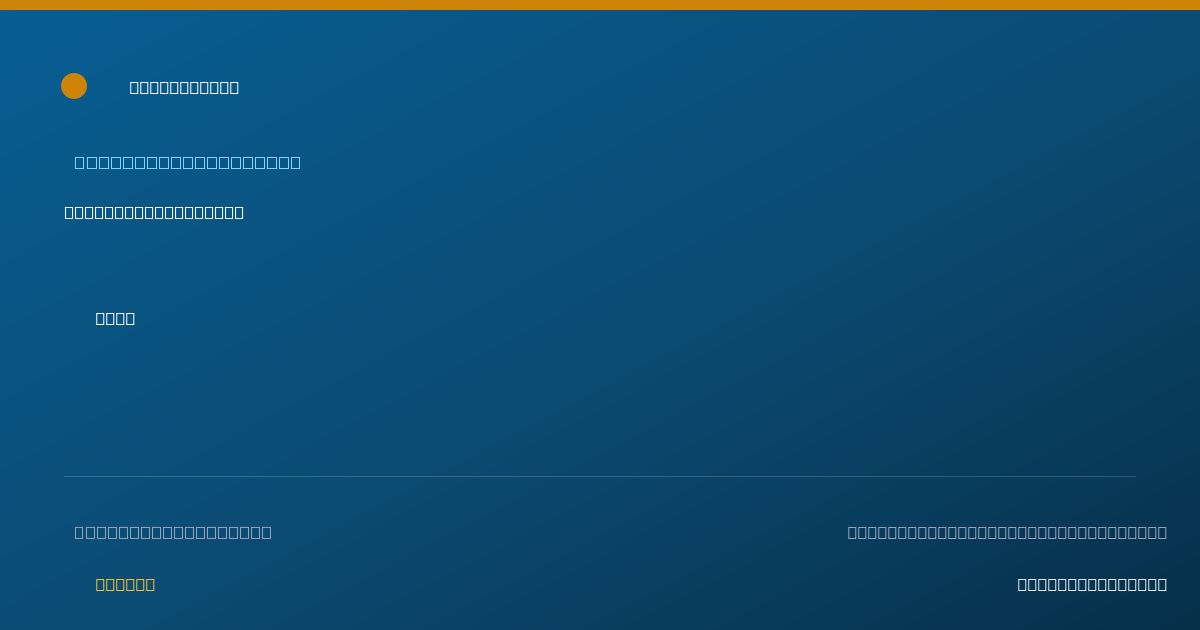The width and height of the screenshot is (1200, 630).
Task: Click the orange bar along the top edge
Action: 600,5
